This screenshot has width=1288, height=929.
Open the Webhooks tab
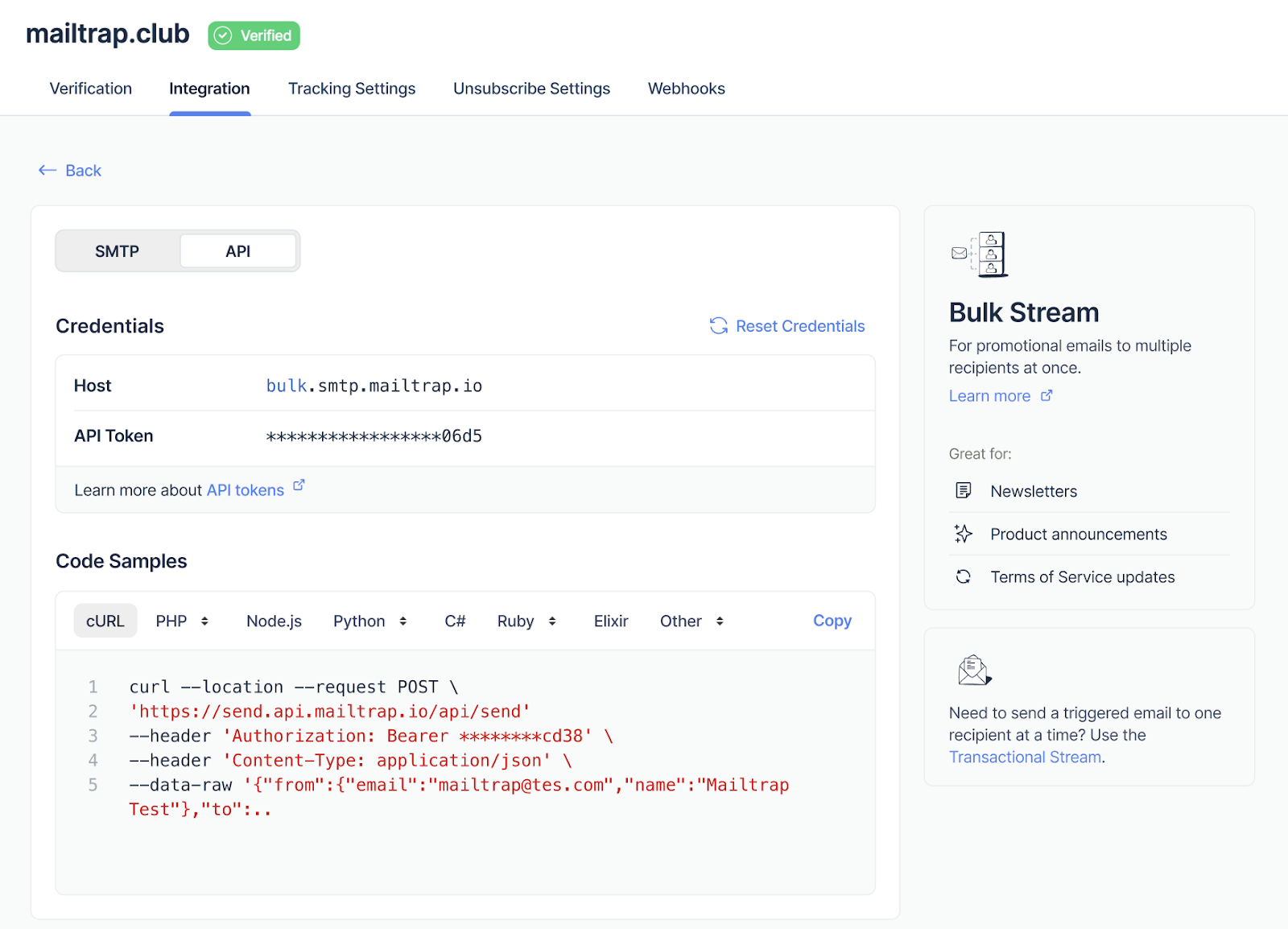click(x=686, y=89)
